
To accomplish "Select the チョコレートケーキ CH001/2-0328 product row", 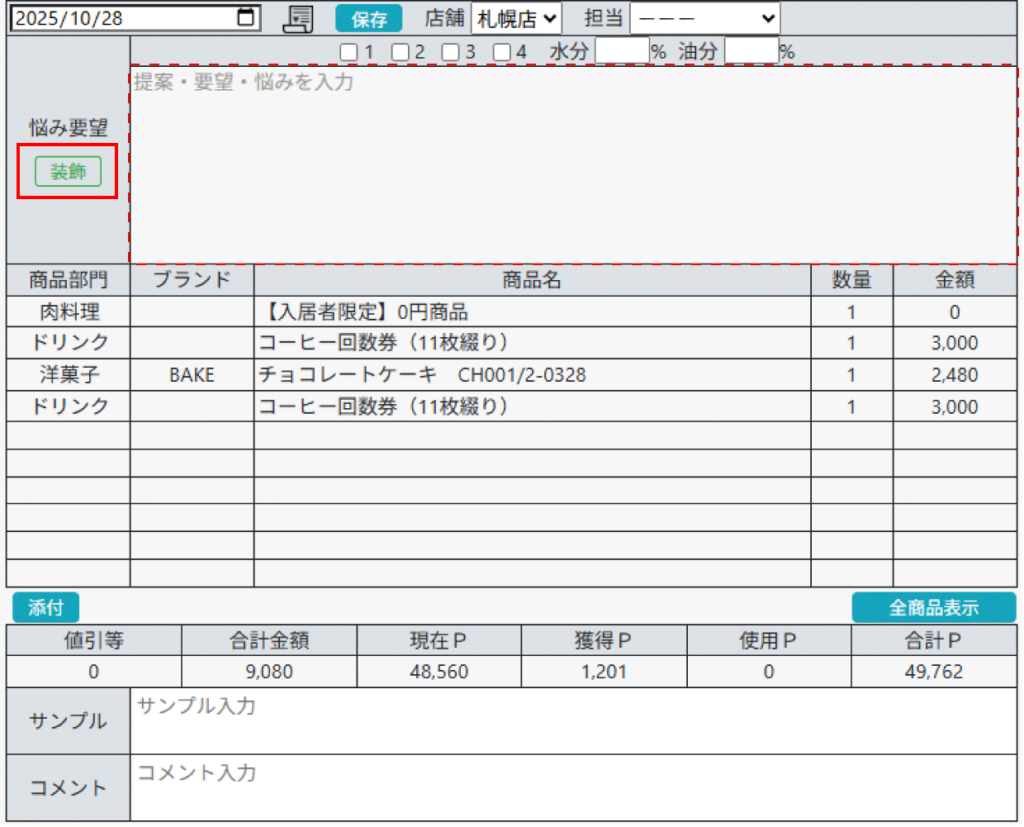I will [531, 375].
